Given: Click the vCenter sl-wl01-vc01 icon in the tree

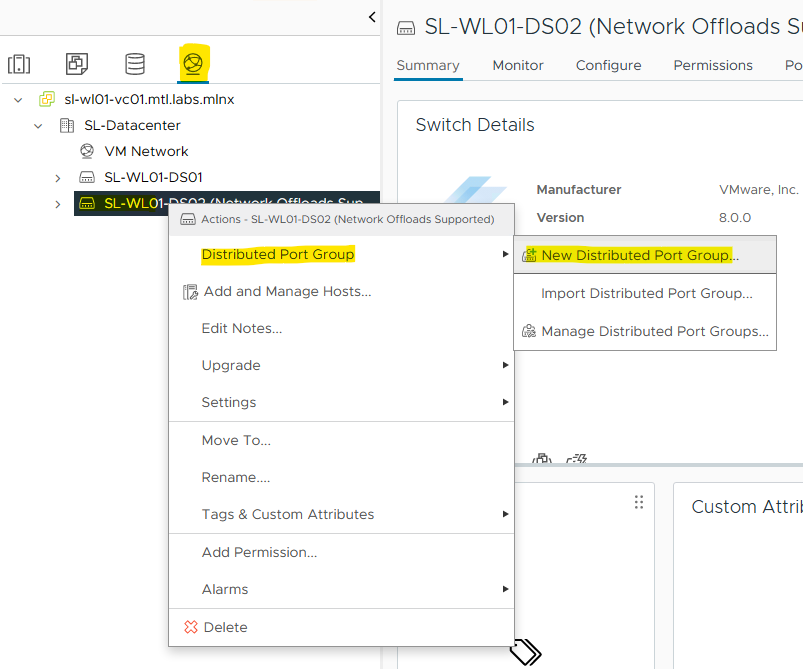Looking at the screenshot, I should click(47, 99).
